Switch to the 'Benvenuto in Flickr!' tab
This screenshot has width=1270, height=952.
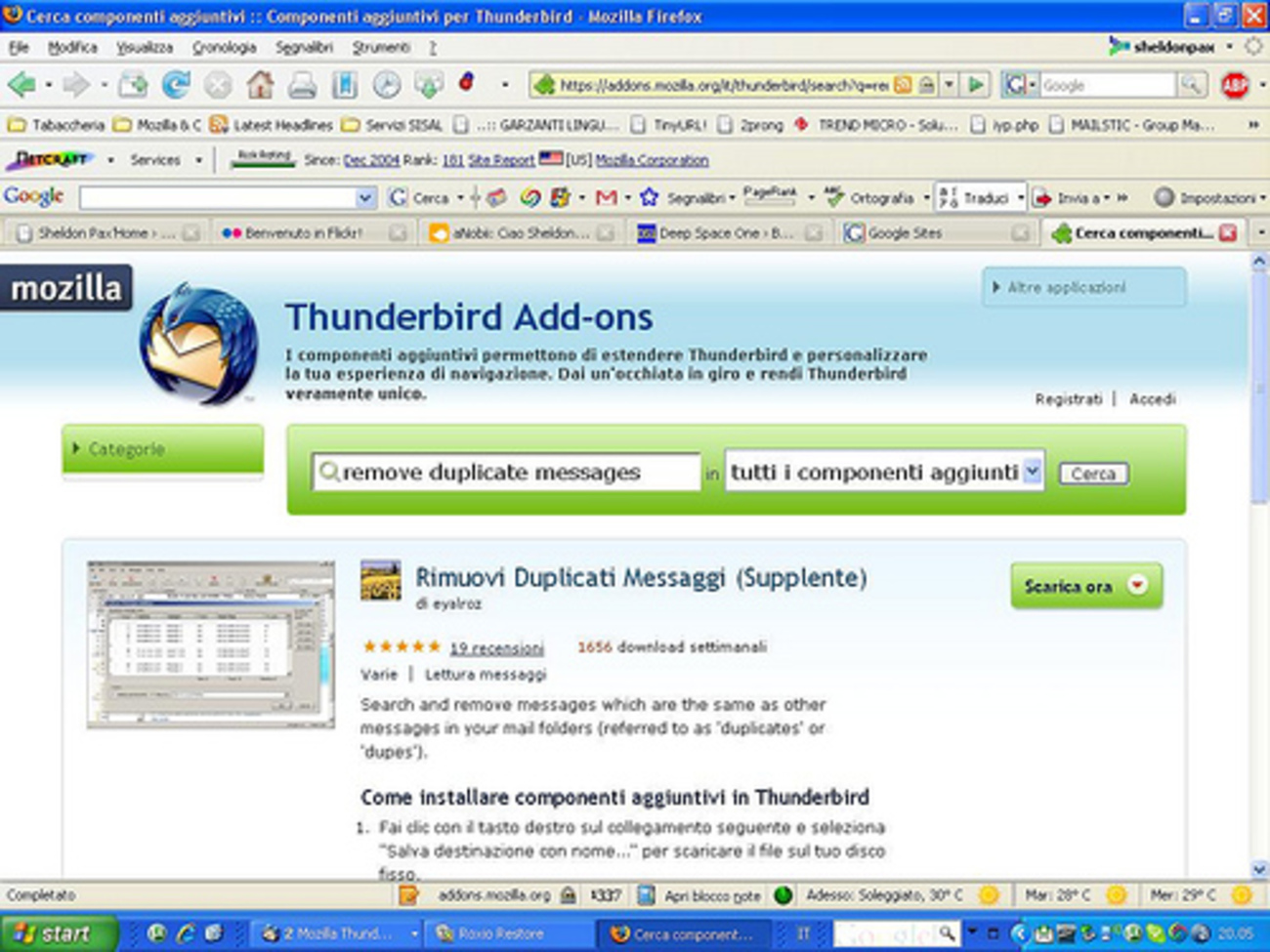[x=312, y=232]
